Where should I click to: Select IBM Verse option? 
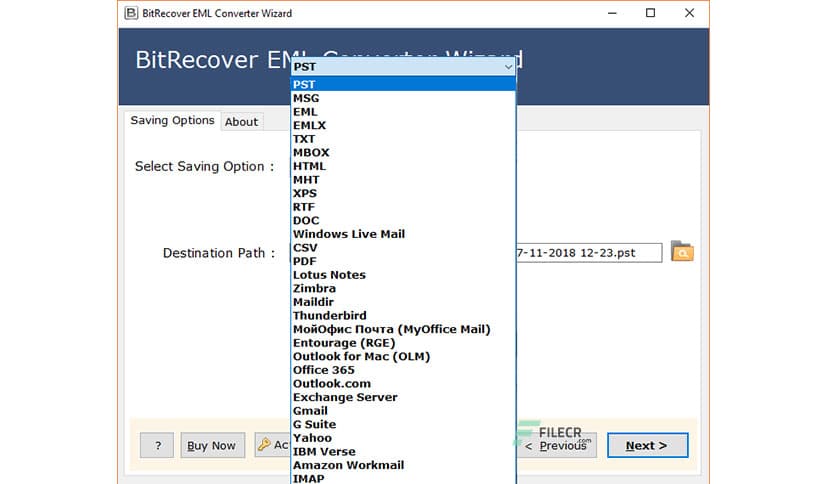coord(404,451)
